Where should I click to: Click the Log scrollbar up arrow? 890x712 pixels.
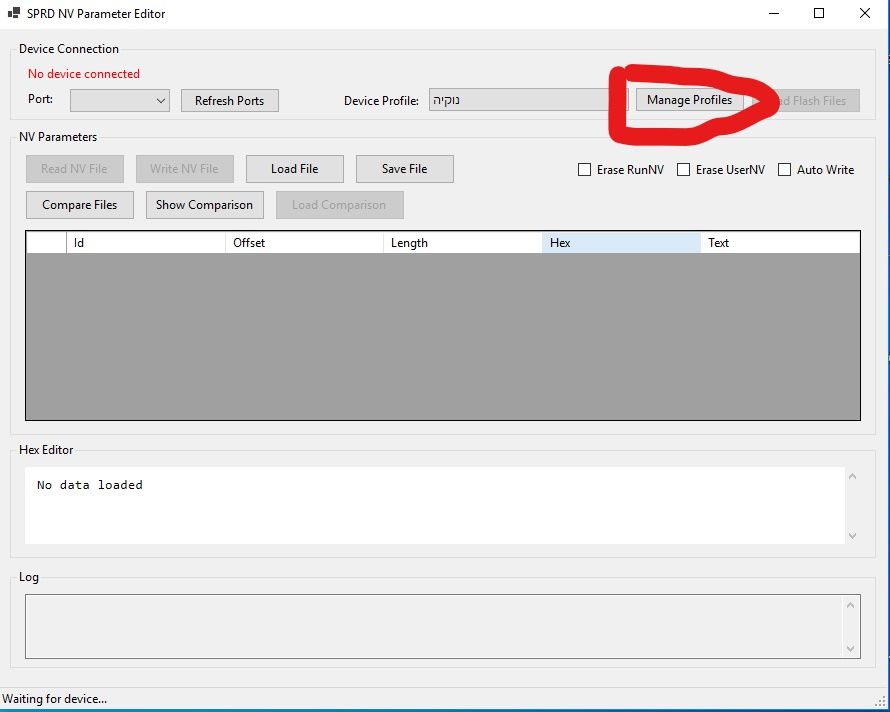[851, 605]
